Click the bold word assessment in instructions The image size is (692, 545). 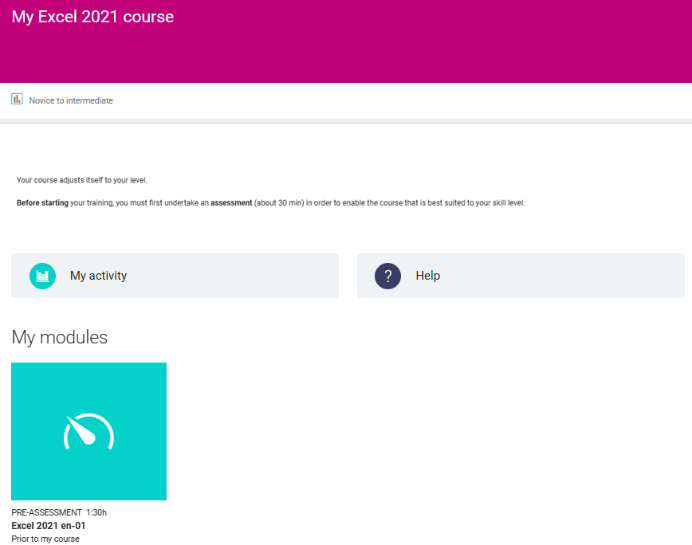pos(231,203)
